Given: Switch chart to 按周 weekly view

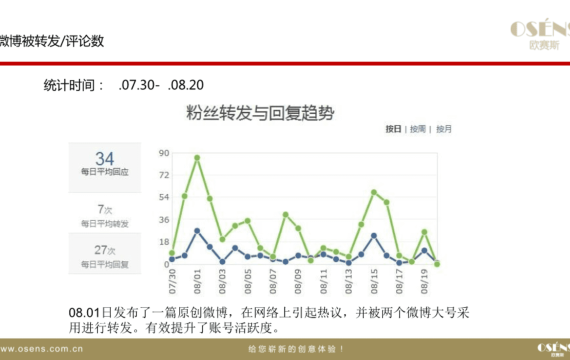Looking at the screenshot, I should point(418,129).
